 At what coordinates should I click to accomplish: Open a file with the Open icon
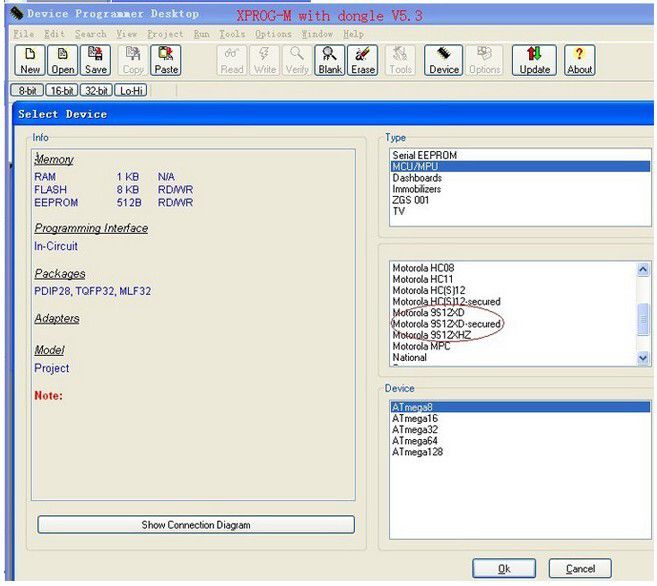[x=63, y=60]
